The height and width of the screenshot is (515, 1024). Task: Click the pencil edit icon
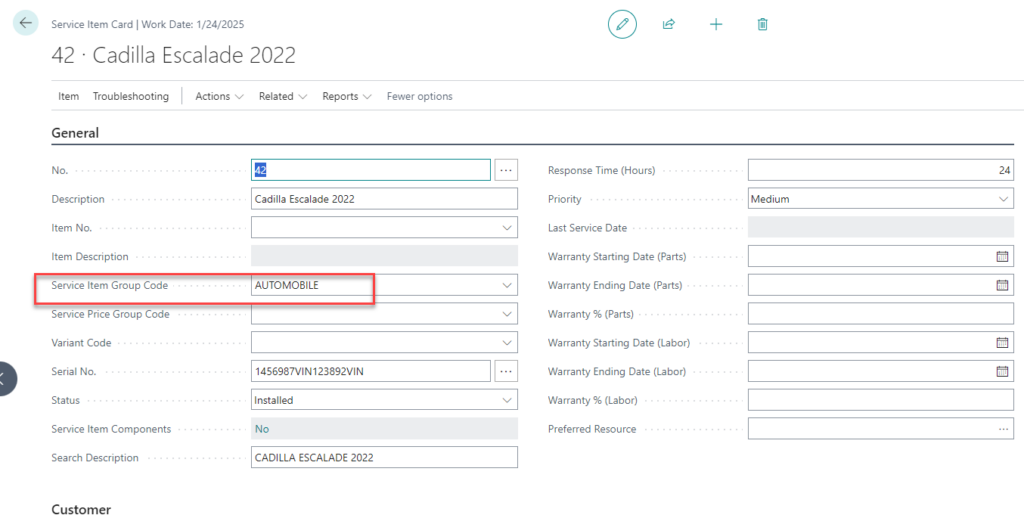[622, 24]
